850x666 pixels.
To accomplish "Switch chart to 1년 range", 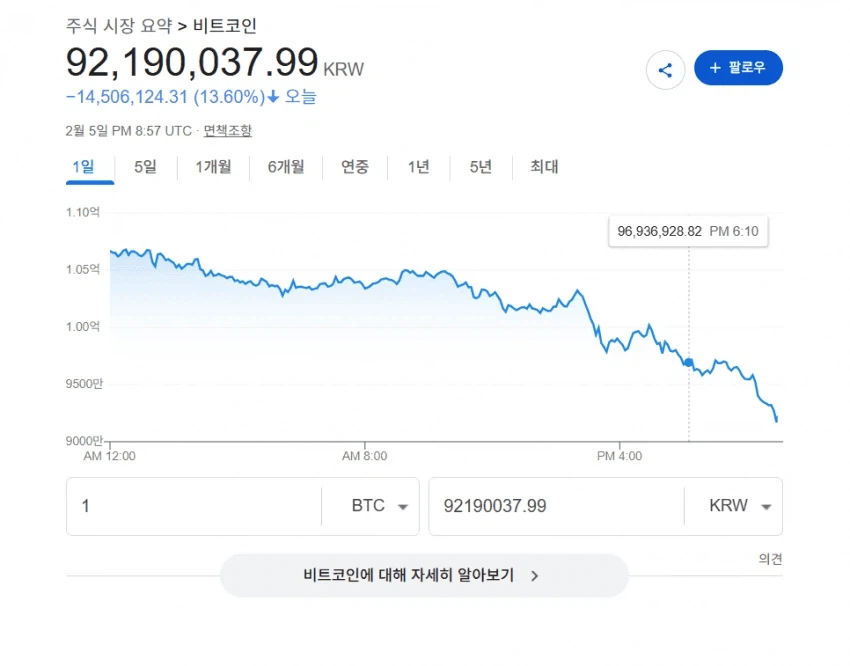I will pyautogui.click(x=418, y=167).
